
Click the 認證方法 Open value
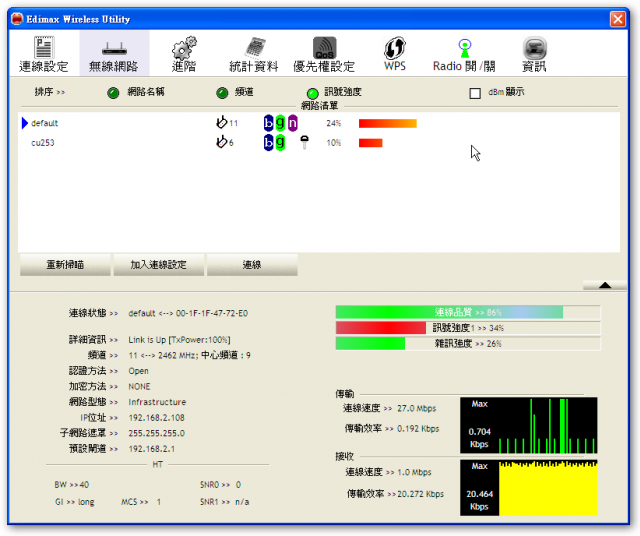pos(138,371)
